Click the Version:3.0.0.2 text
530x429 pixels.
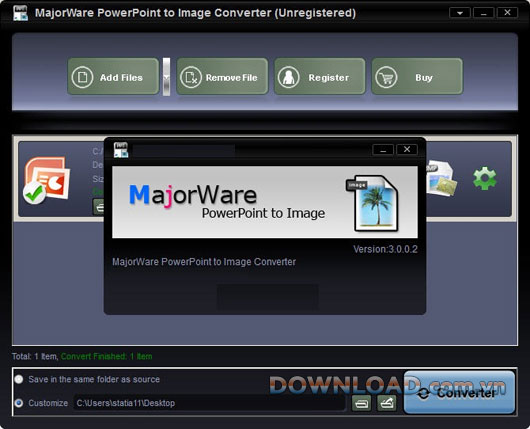(x=385, y=249)
